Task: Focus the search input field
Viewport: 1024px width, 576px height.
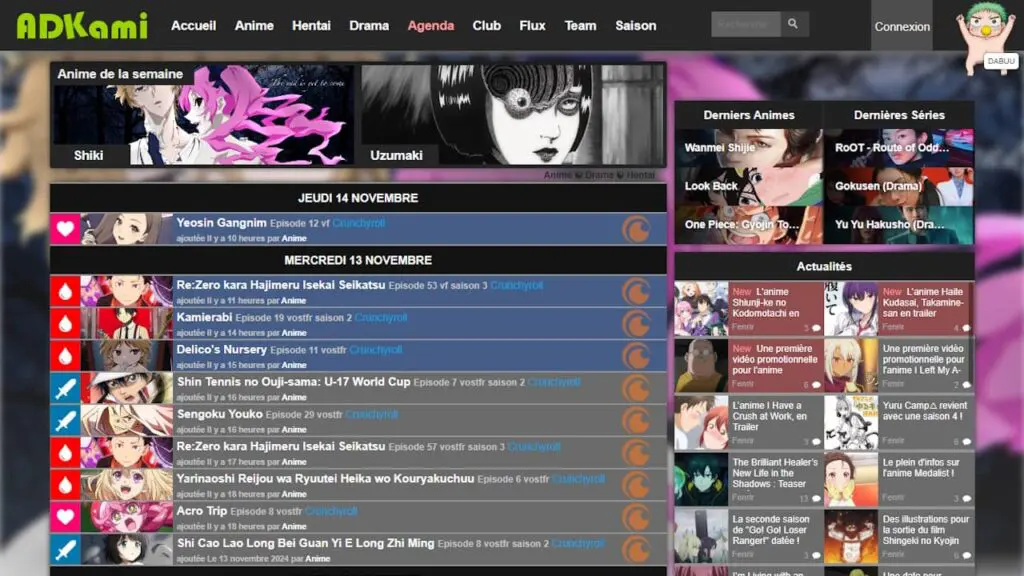Action: (746, 24)
